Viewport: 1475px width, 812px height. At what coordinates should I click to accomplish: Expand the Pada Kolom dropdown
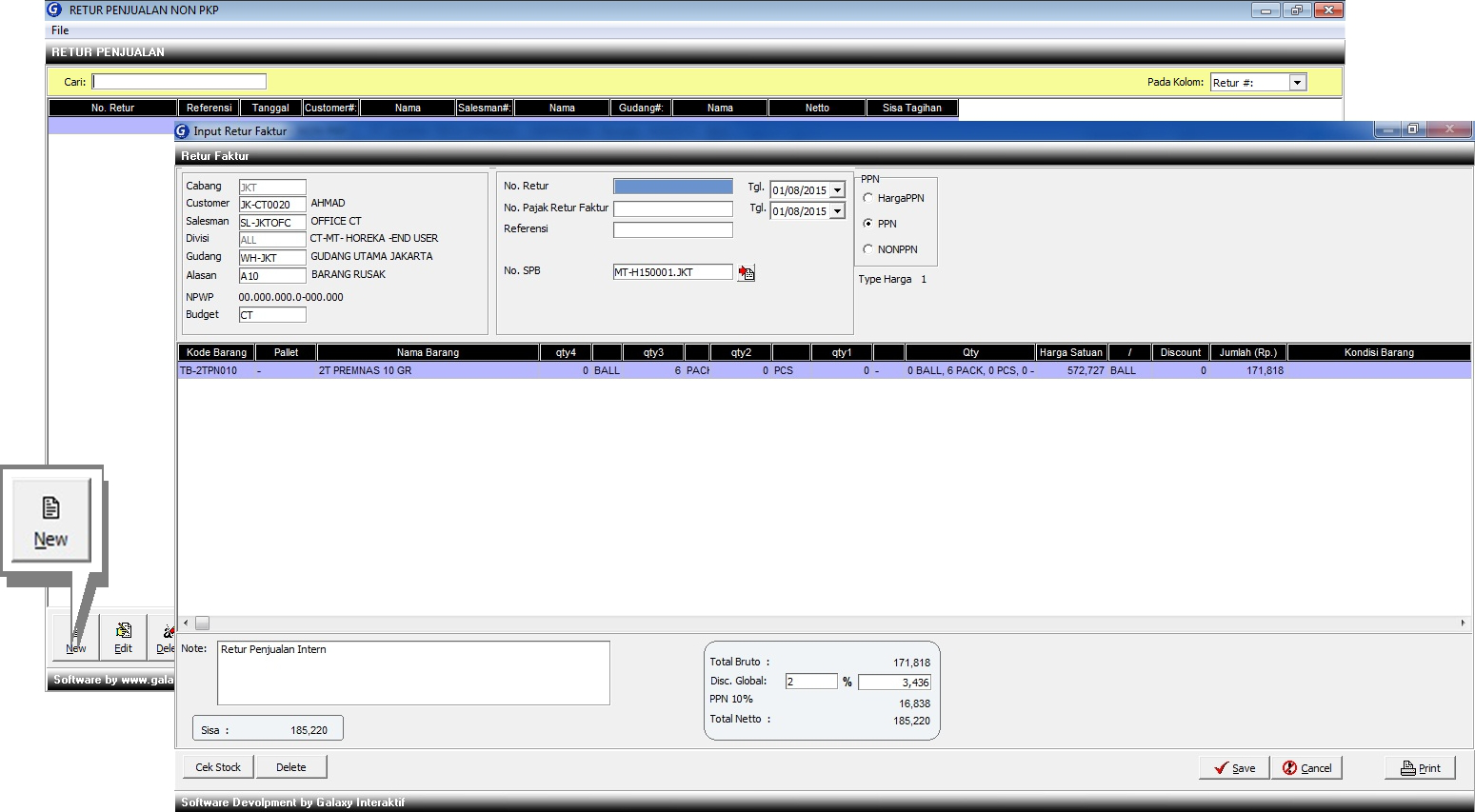(x=1297, y=83)
